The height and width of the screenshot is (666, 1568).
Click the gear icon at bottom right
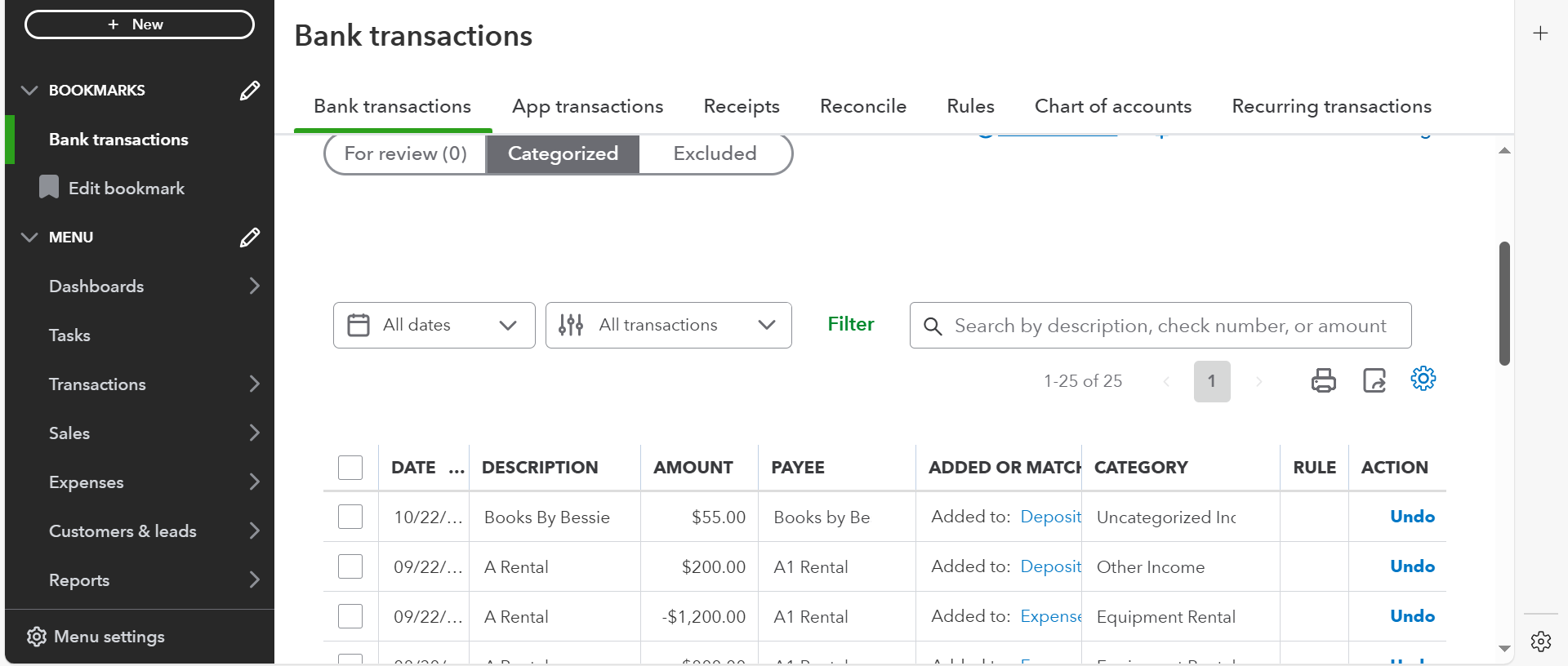(x=1540, y=642)
